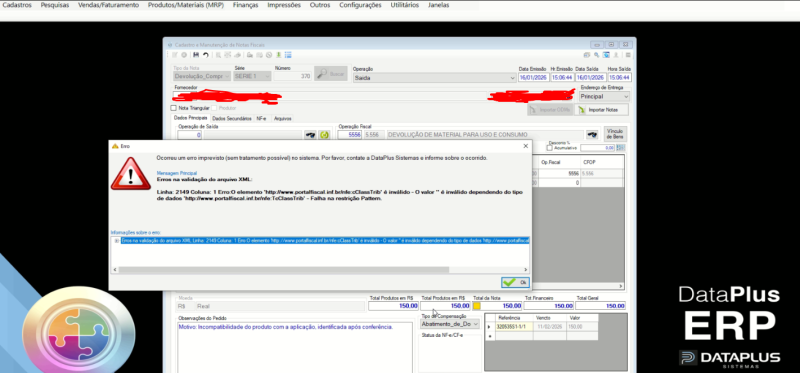Click the Data Saída date field
The height and width of the screenshot is (373, 800).
(590, 78)
